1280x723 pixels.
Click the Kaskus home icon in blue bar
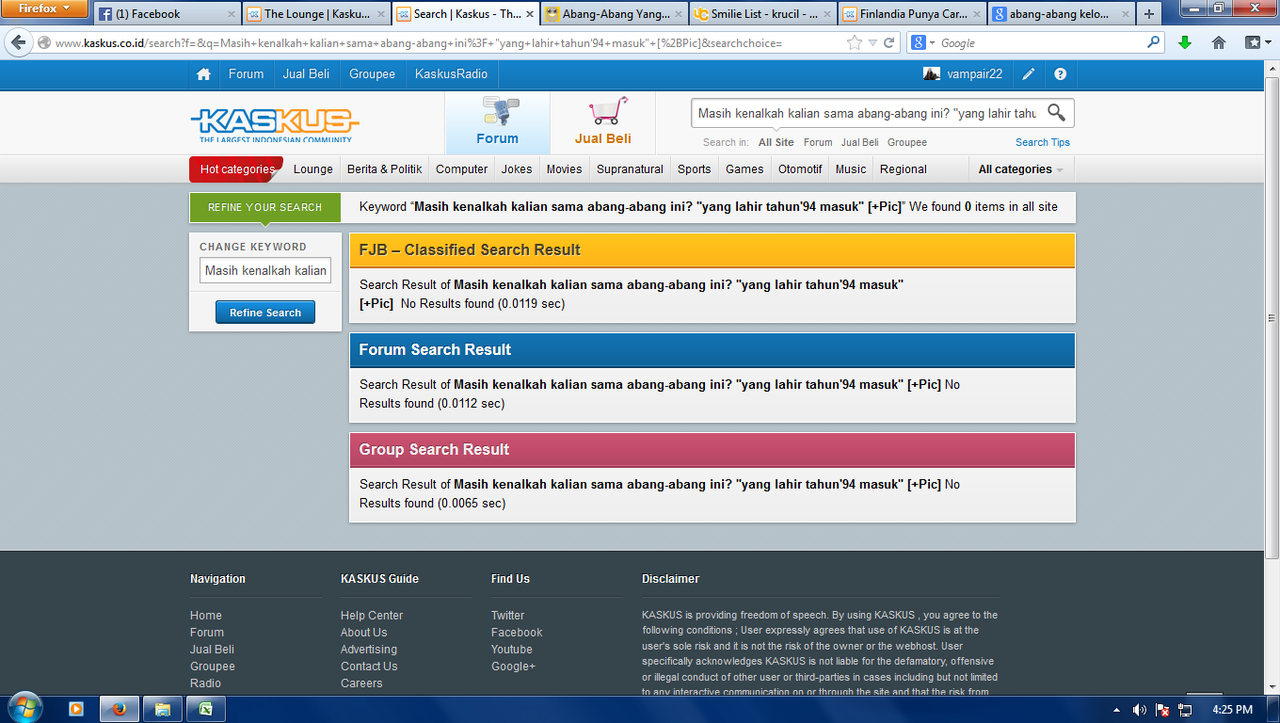tap(204, 74)
